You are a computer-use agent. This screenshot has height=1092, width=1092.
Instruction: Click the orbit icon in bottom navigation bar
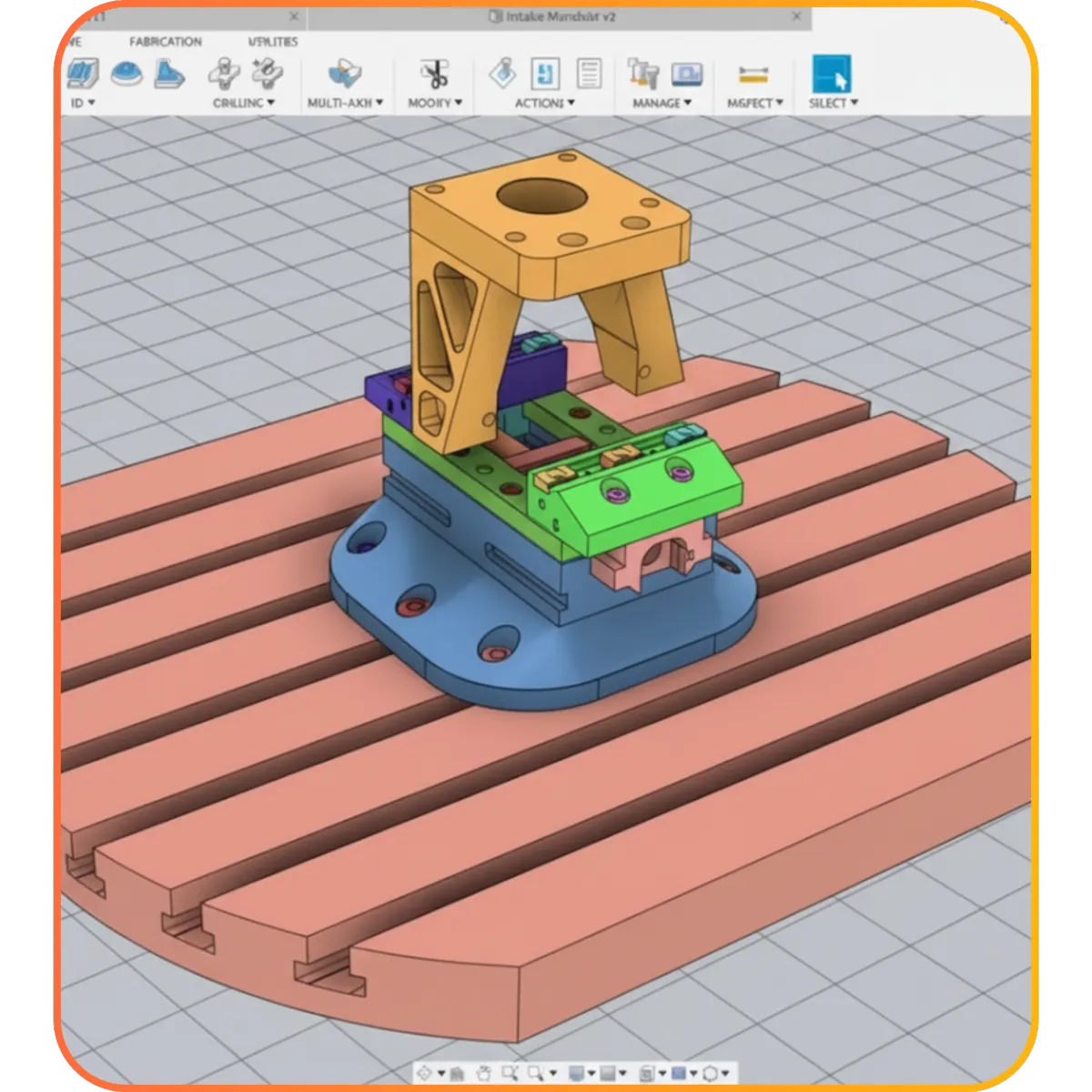pos(424,1074)
